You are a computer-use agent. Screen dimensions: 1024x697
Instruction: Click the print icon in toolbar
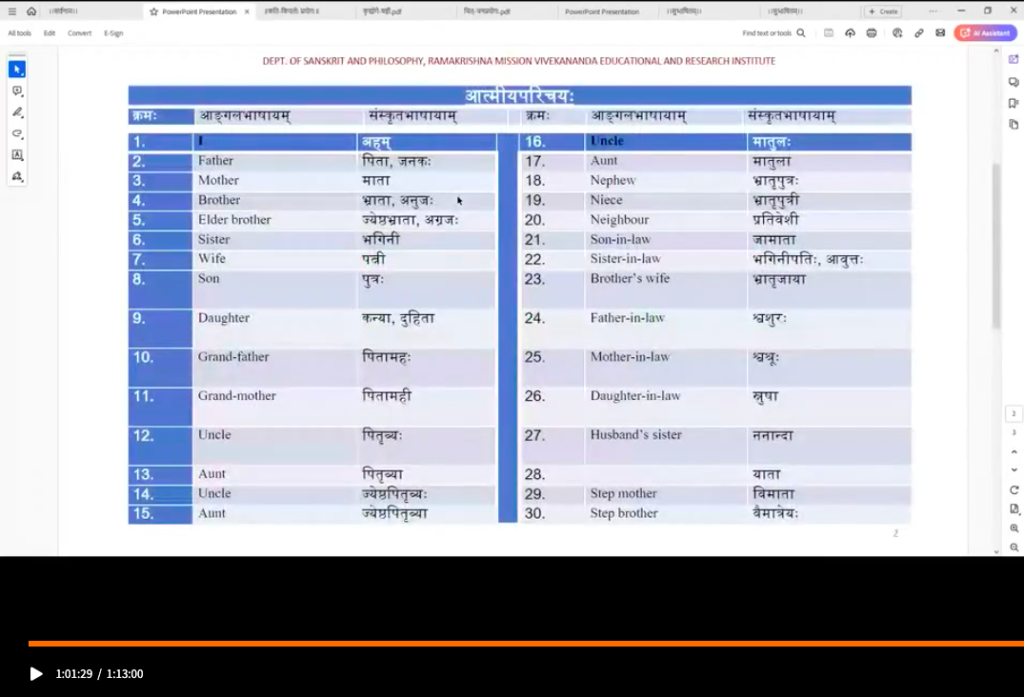coord(871,33)
